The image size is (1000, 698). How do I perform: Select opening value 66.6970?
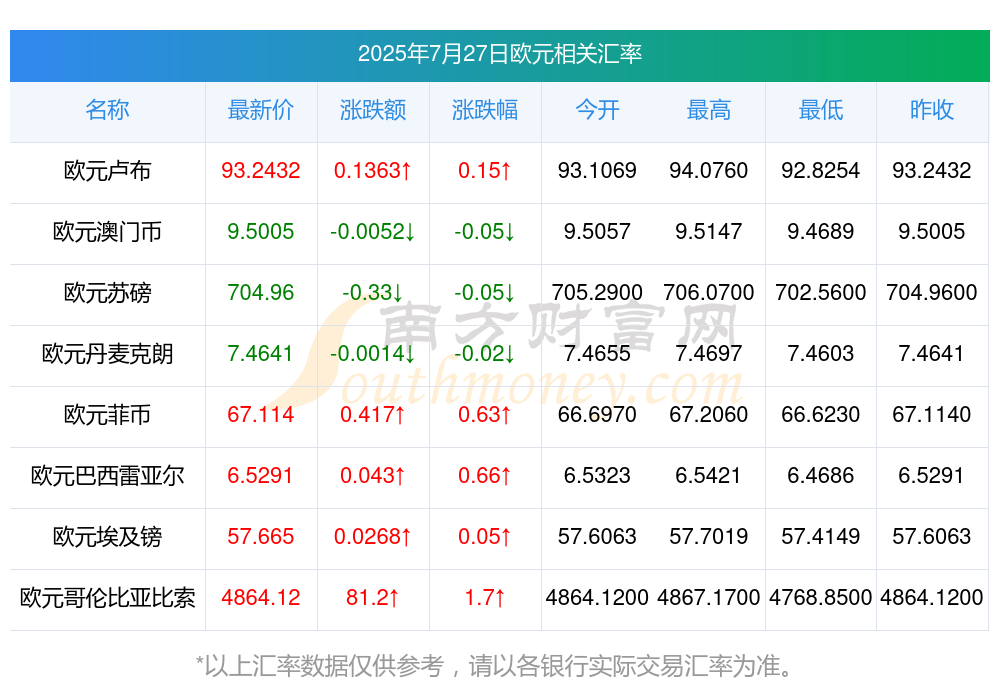(597, 415)
